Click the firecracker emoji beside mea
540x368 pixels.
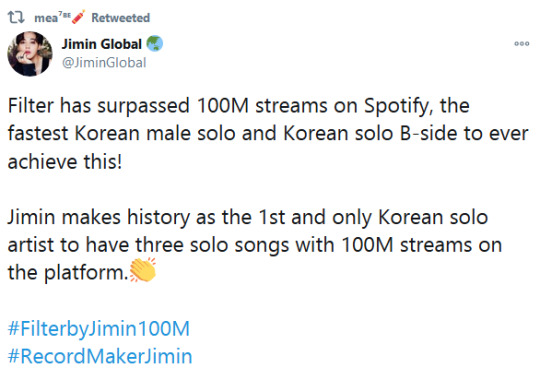click(79, 17)
